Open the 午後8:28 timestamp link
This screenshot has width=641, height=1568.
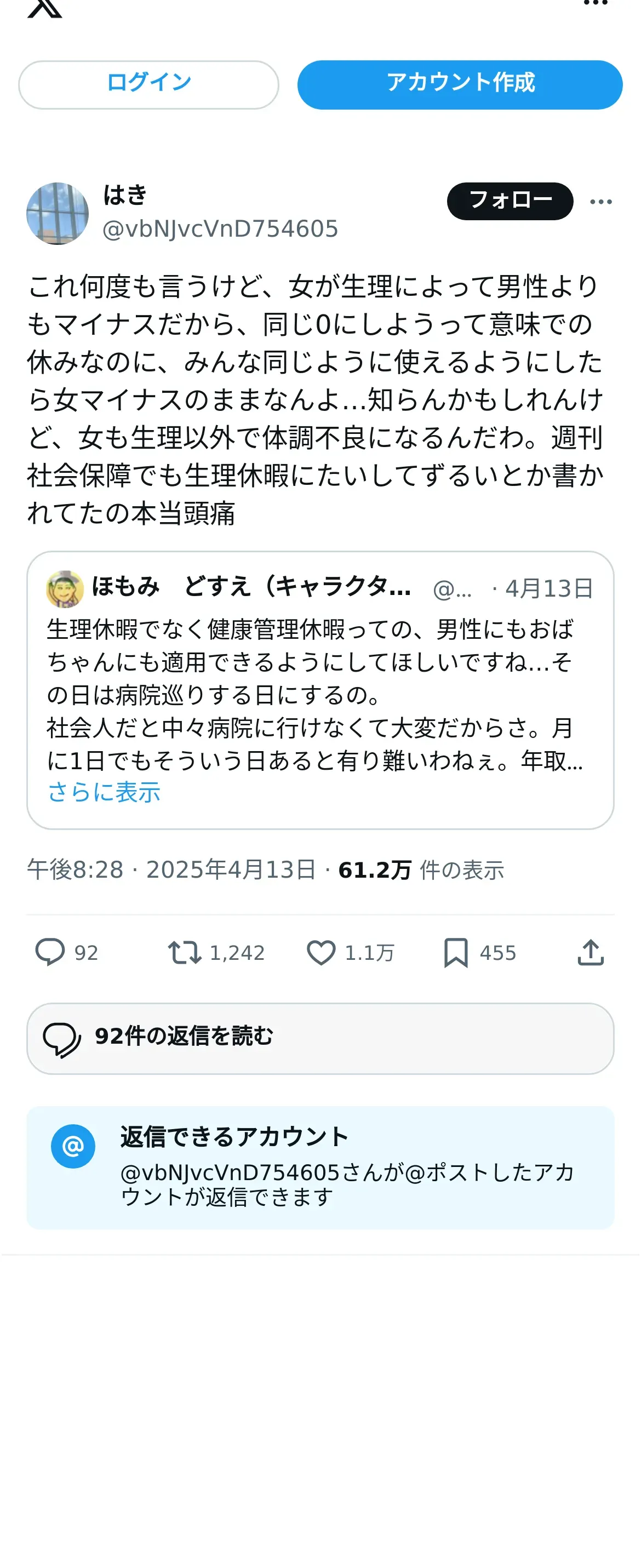(76, 870)
